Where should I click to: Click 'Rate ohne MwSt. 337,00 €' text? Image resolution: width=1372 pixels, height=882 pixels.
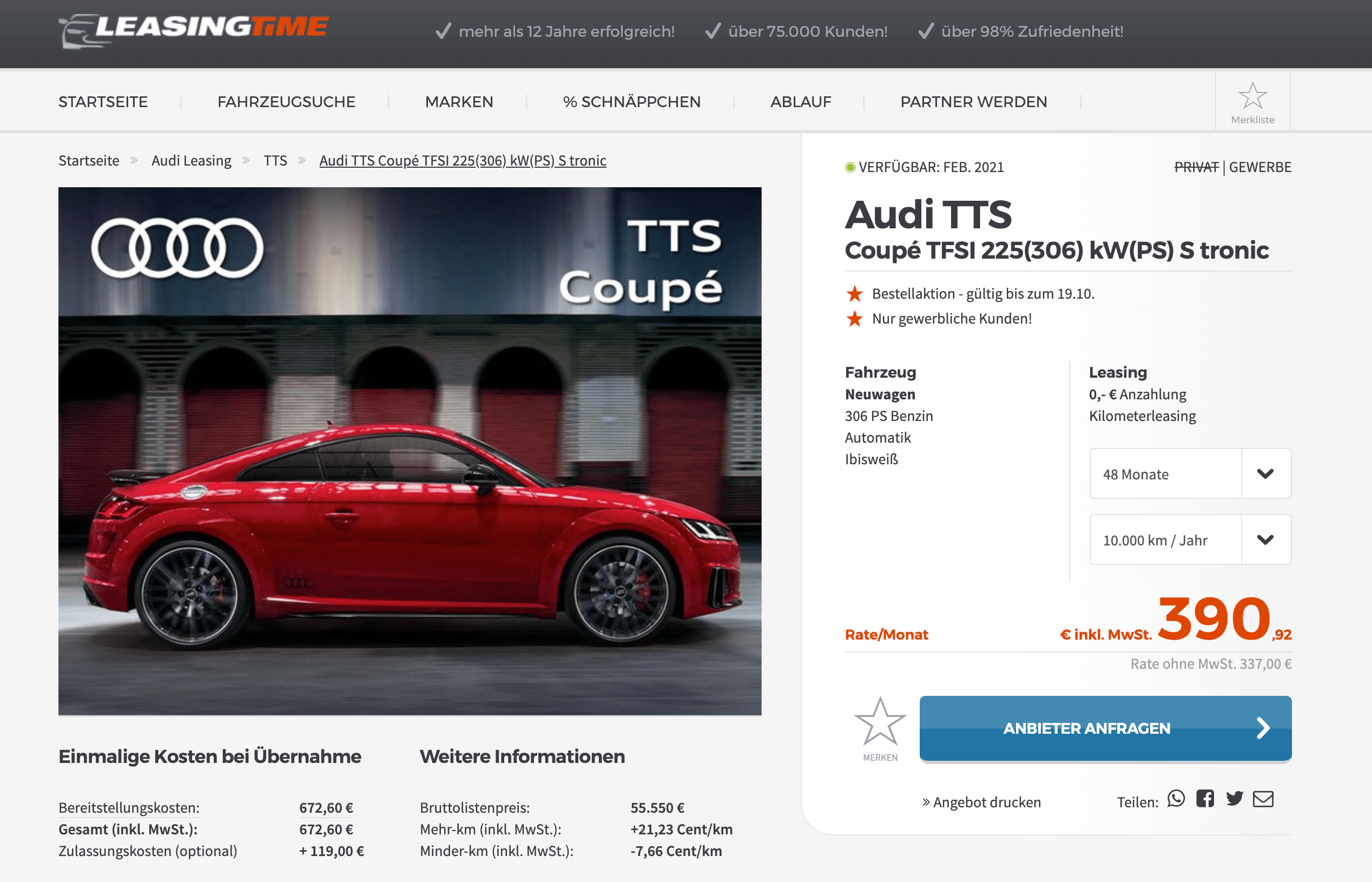[x=1211, y=664]
